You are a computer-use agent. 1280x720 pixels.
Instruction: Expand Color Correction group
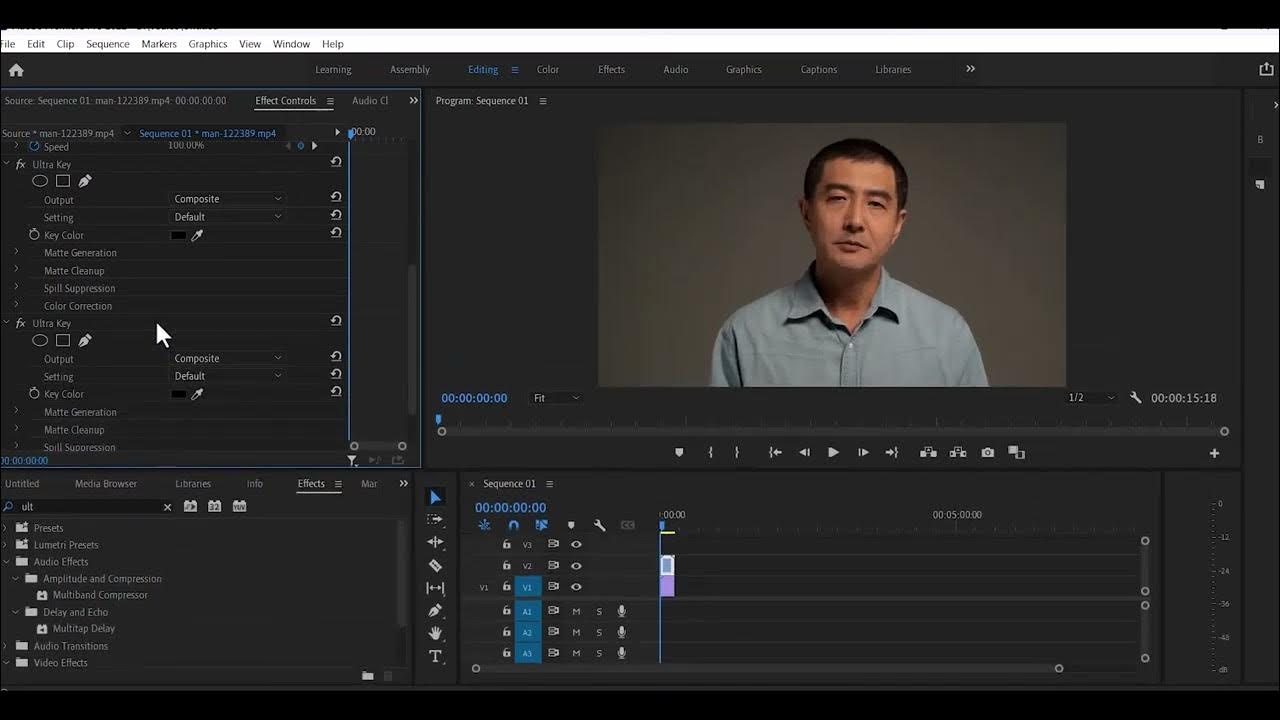click(x=16, y=305)
